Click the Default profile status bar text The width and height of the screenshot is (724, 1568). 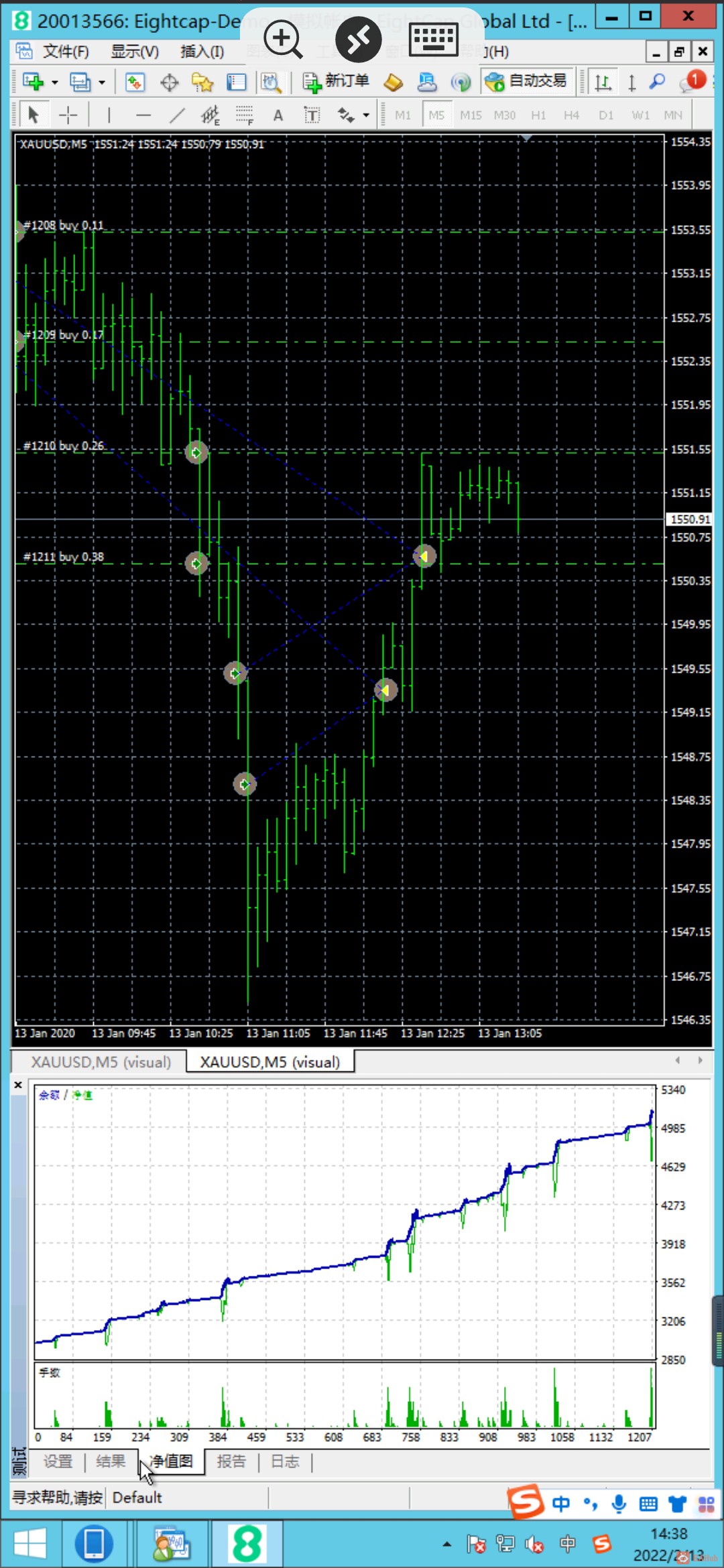click(137, 1498)
